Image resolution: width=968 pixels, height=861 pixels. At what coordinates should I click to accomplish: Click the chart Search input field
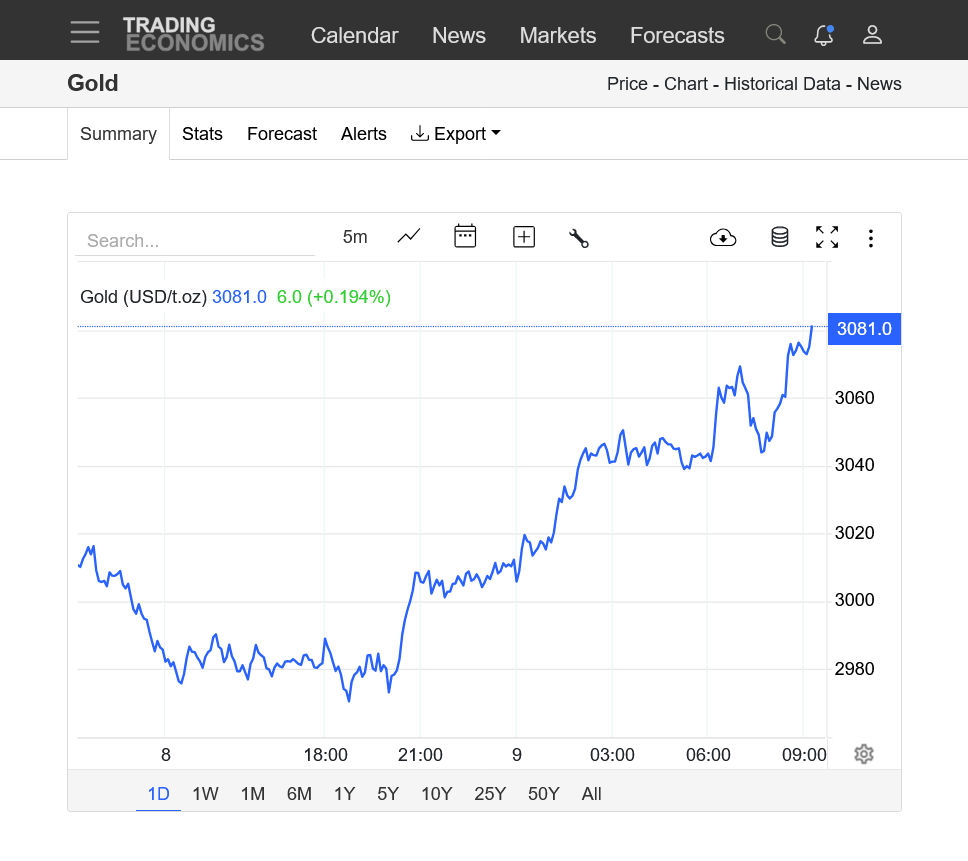[195, 241]
